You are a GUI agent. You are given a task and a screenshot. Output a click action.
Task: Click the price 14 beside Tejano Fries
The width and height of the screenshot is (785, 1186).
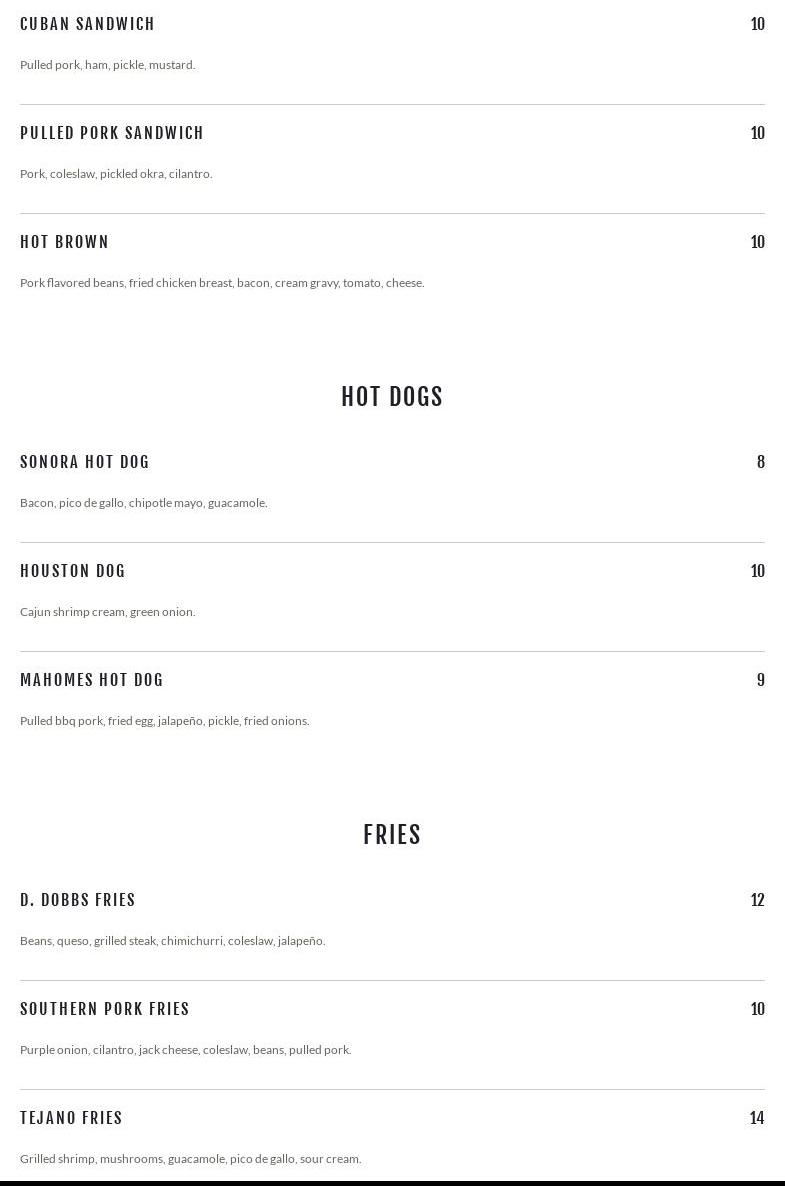click(757, 1118)
